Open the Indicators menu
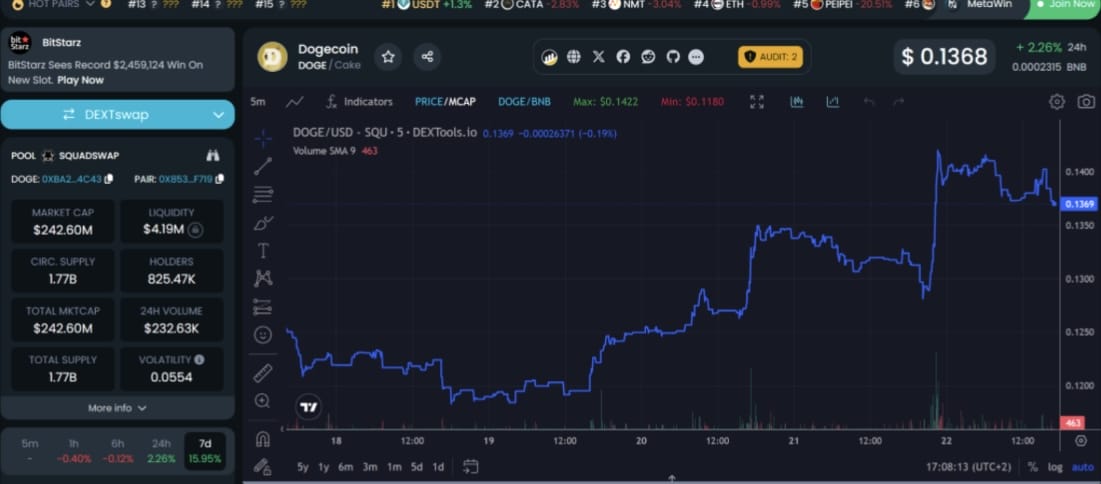Viewport: 1101px width, 484px height. pos(359,102)
